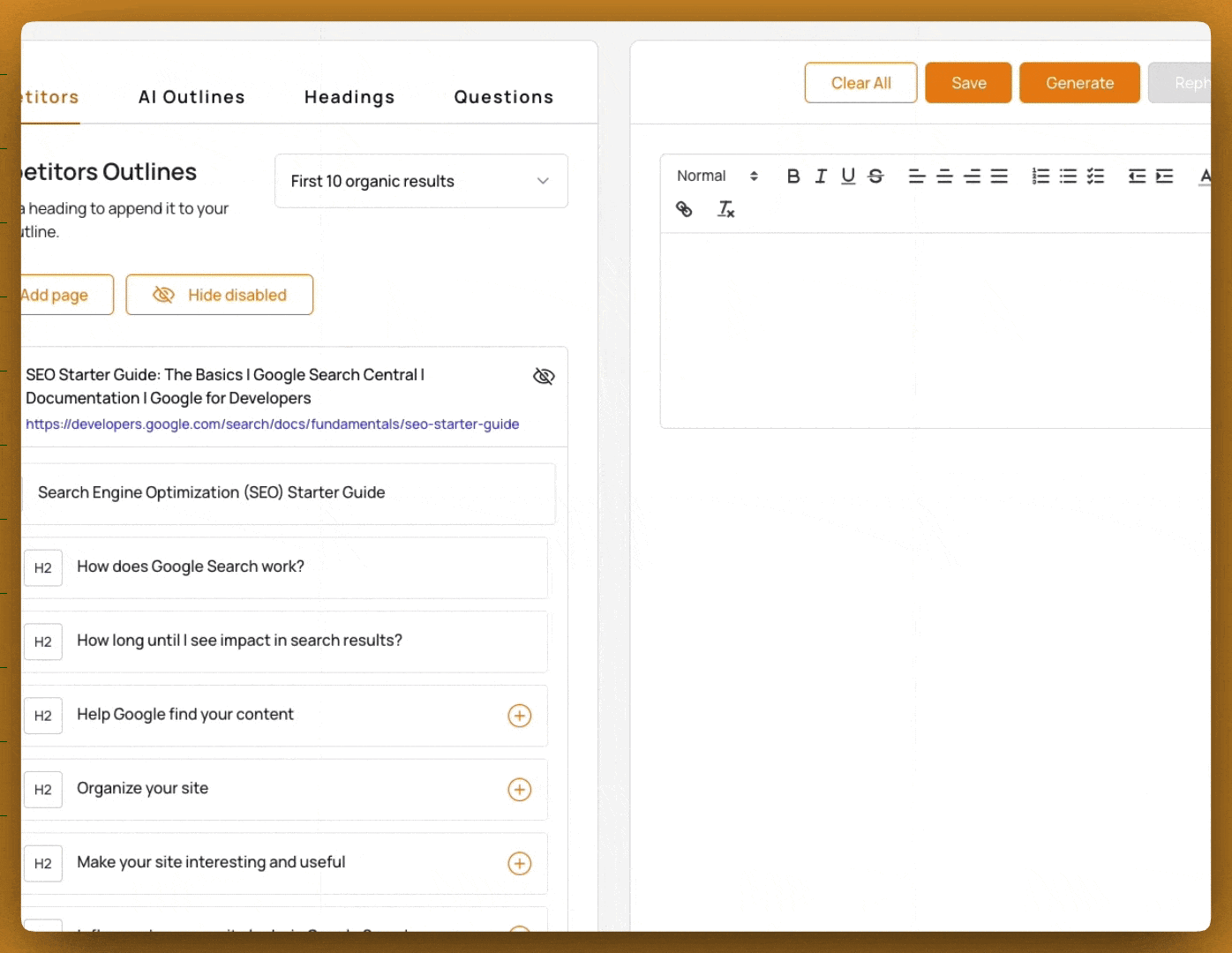Toggle underline formatting in the editor
This screenshot has height=953, width=1232.
click(x=848, y=176)
